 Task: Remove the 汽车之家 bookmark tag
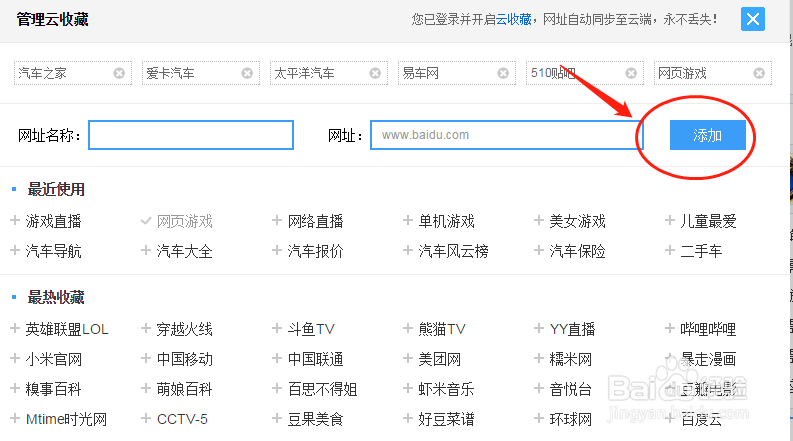pos(119,73)
